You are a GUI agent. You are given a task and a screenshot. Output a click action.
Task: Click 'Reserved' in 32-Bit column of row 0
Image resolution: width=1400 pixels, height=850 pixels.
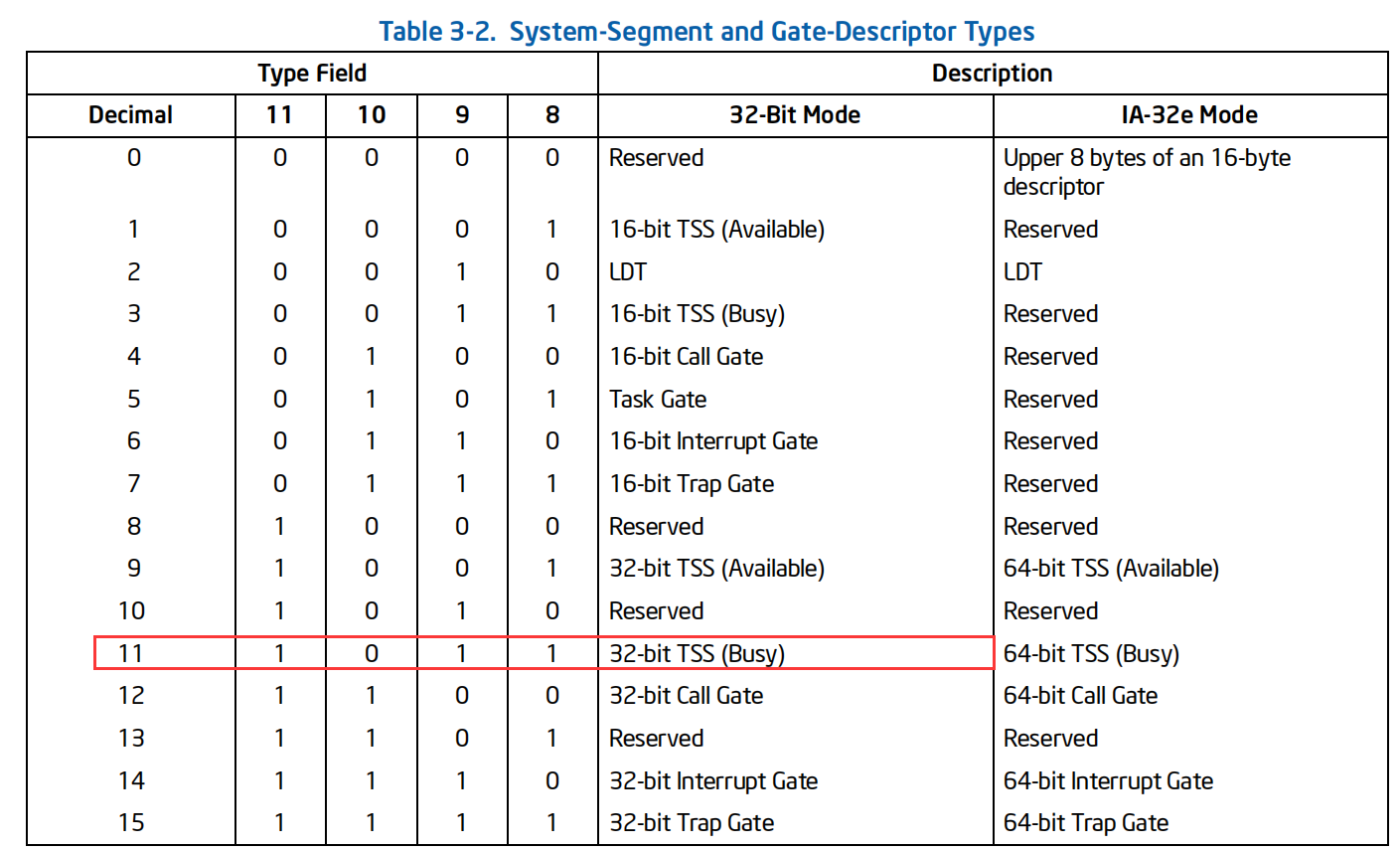click(656, 158)
